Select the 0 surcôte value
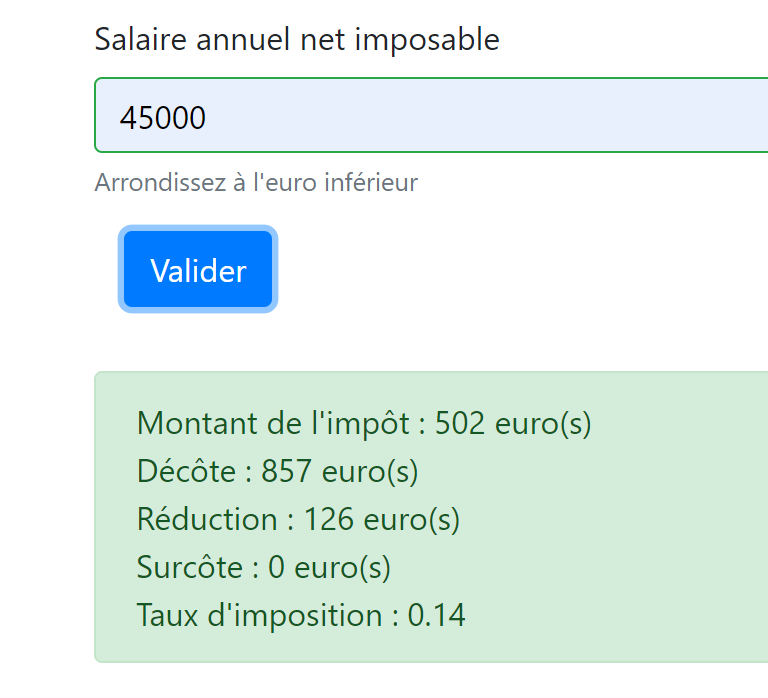The height and width of the screenshot is (698, 768). click(277, 567)
